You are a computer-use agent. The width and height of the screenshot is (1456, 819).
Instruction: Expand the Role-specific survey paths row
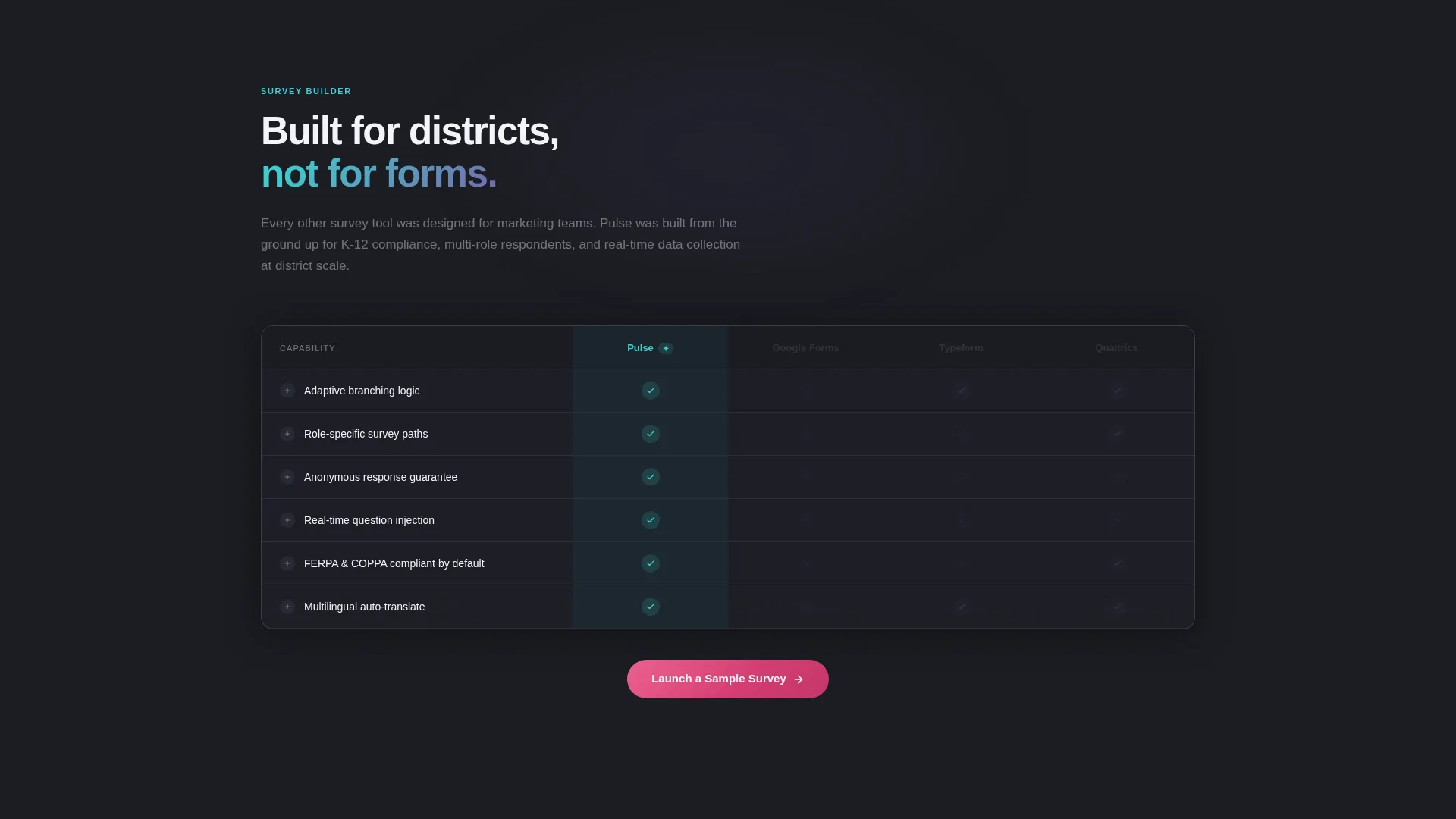(x=287, y=434)
